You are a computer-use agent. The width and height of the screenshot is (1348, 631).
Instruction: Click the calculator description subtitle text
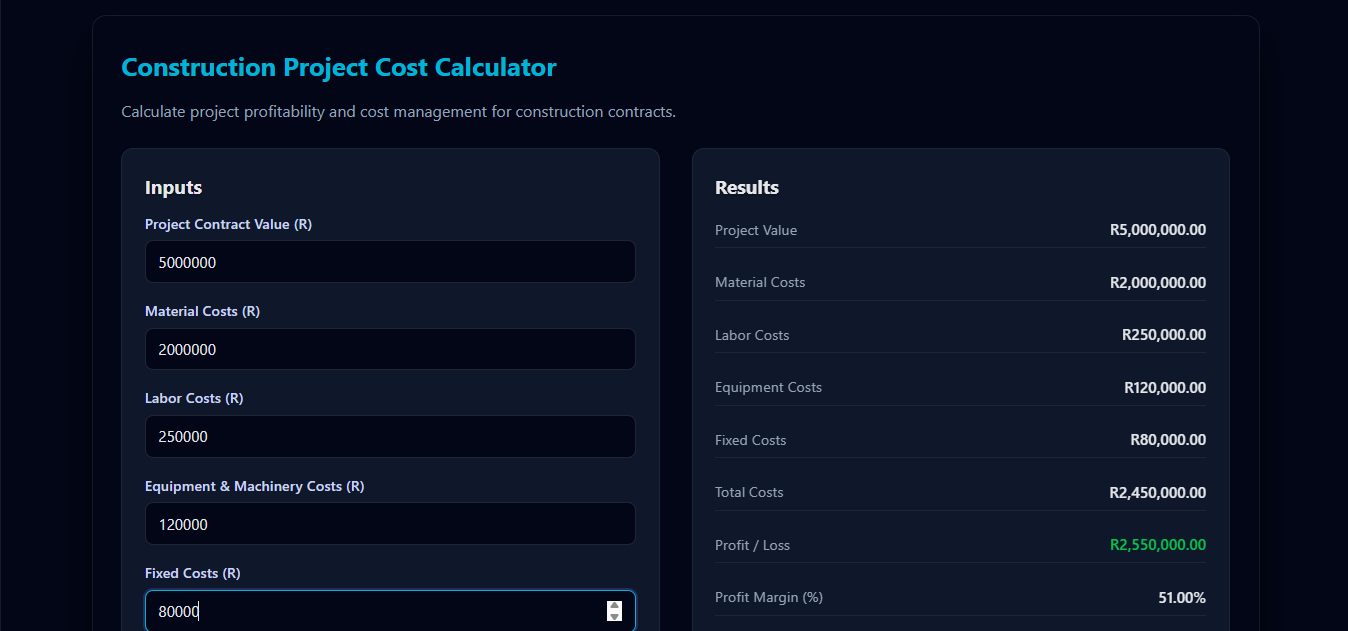(398, 111)
